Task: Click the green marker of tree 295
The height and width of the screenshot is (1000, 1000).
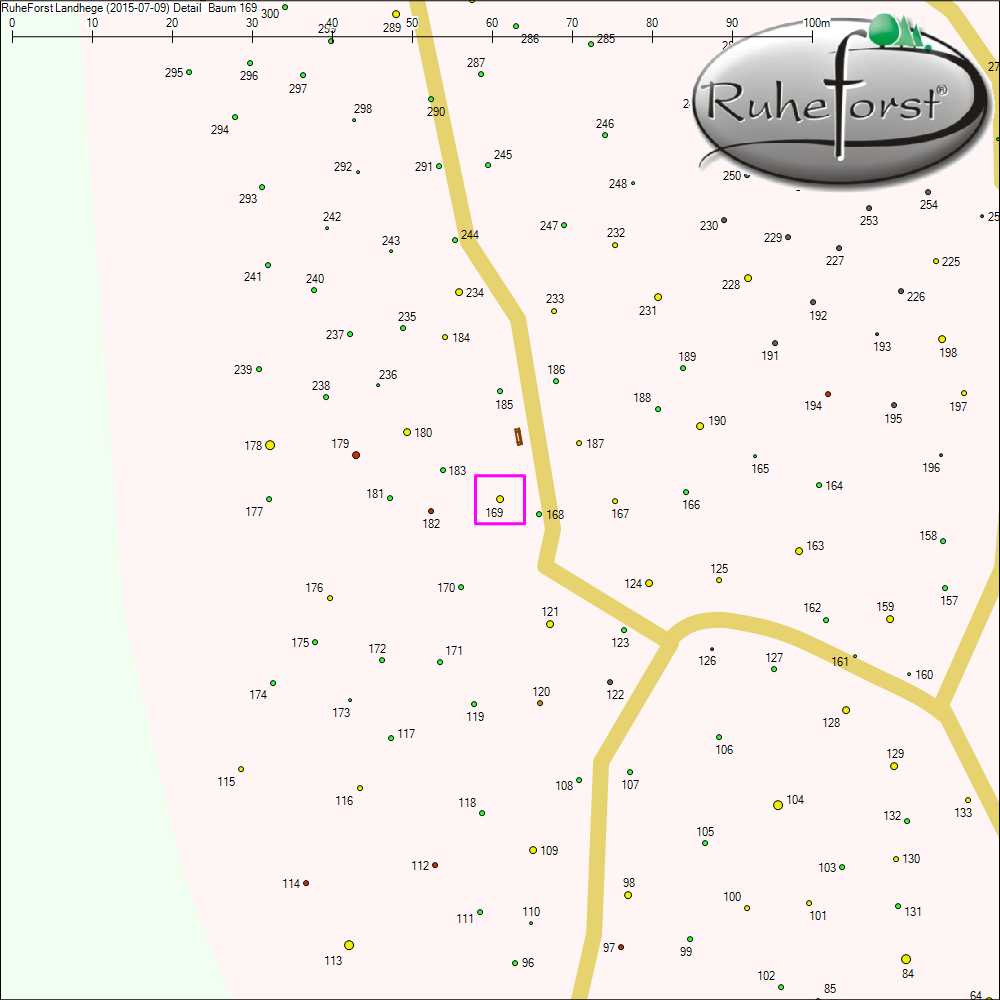Action: click(189, 72)
